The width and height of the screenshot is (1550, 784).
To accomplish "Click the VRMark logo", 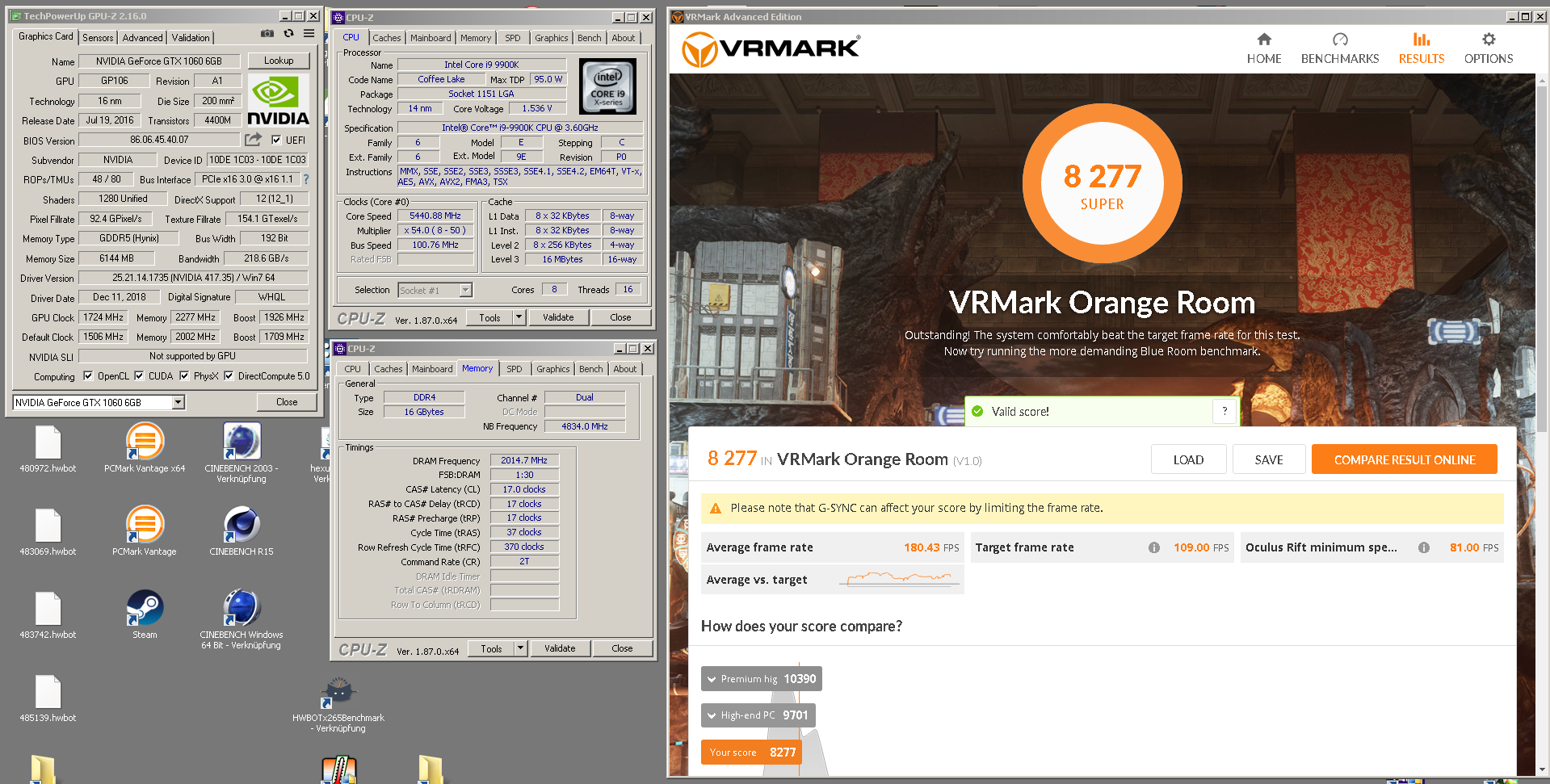I will point(771,49).
